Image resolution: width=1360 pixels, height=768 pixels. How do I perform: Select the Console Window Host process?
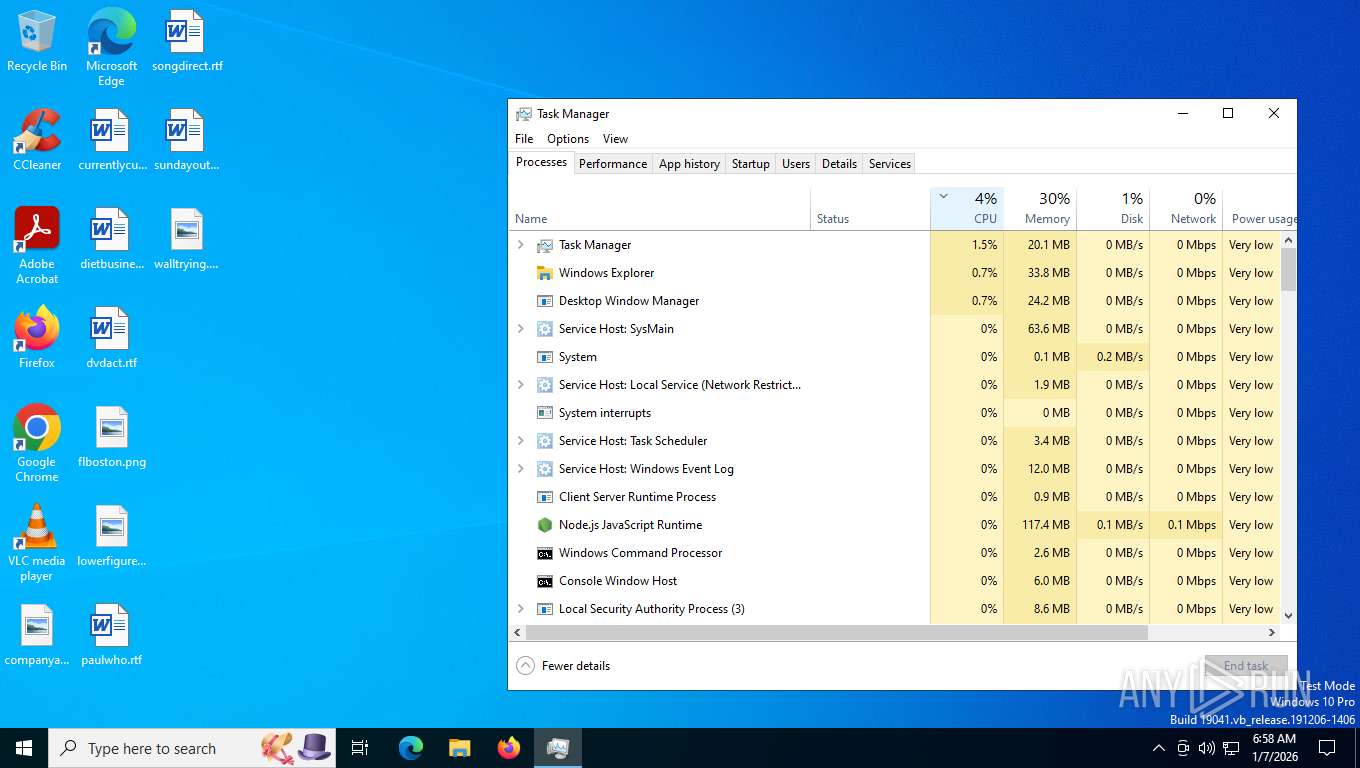pos(895,581)
